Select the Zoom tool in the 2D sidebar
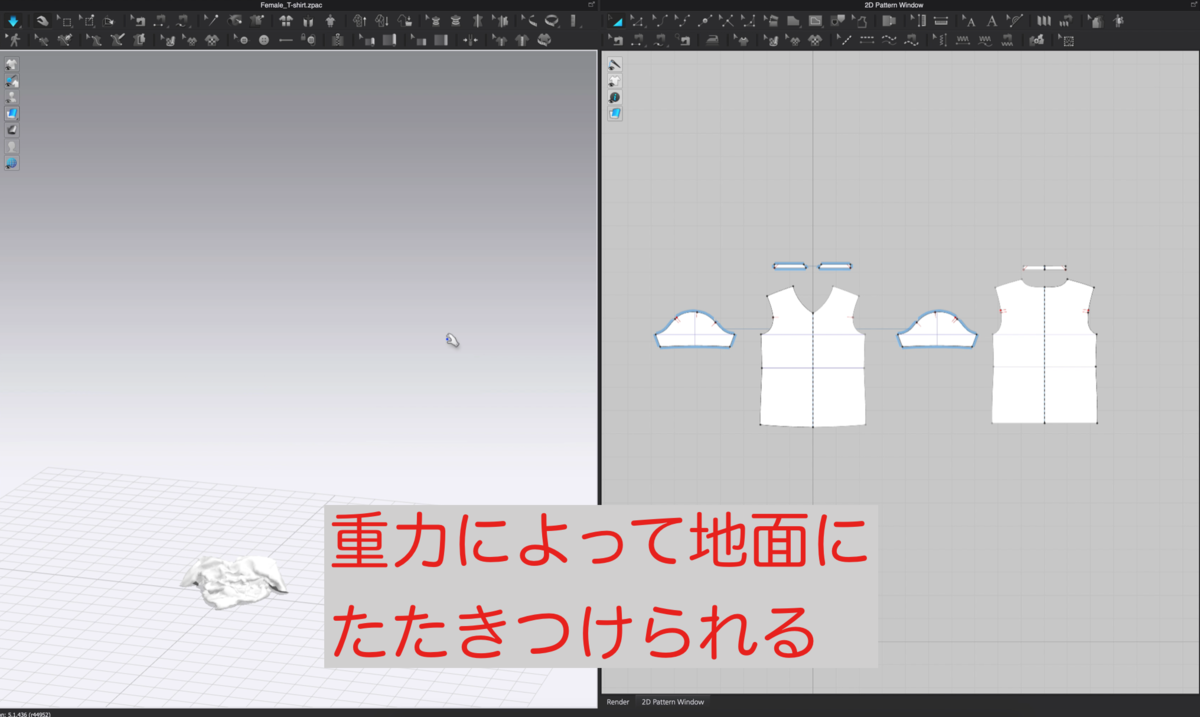The height and width of the screenshot is (717, 1200). 615,97
